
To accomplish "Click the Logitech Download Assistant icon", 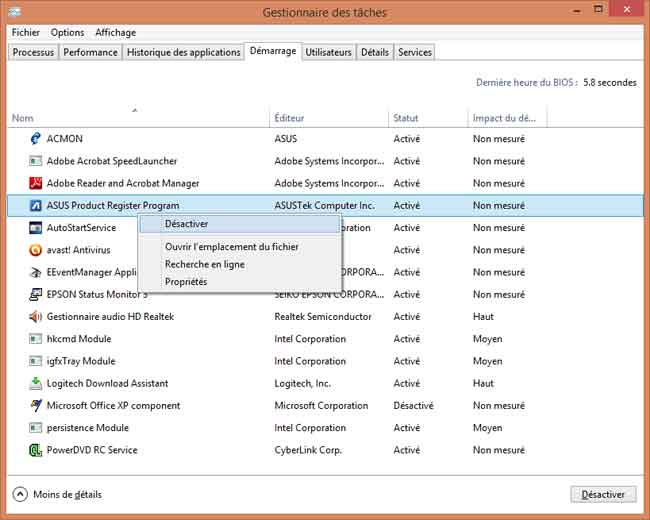I will (36, 383).
